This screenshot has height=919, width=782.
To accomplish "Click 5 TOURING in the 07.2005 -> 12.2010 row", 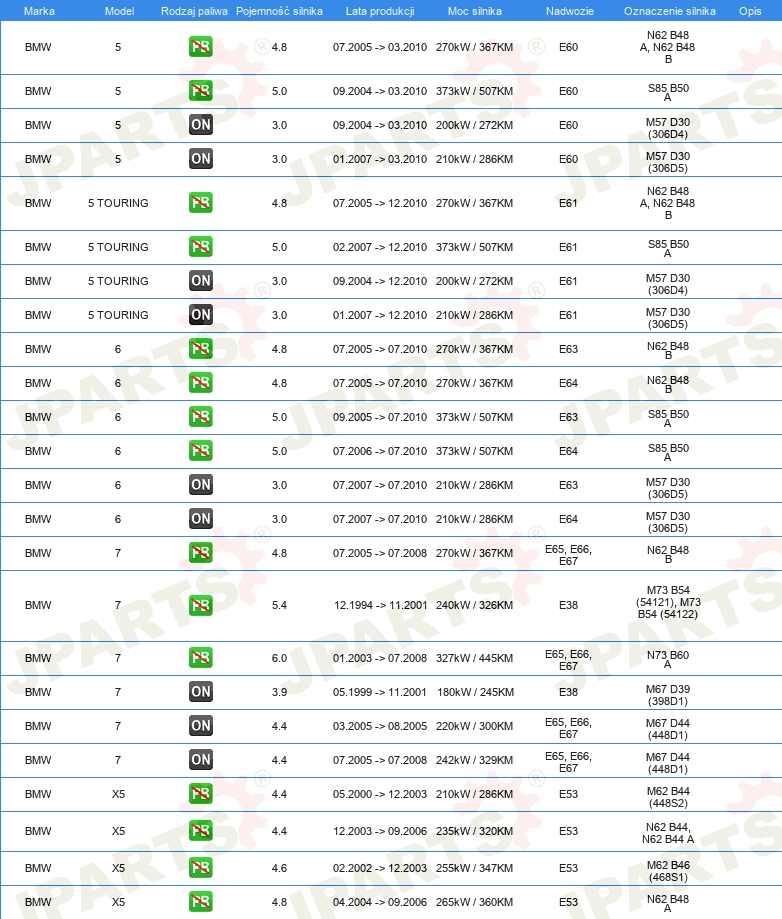I will point(118,203).
